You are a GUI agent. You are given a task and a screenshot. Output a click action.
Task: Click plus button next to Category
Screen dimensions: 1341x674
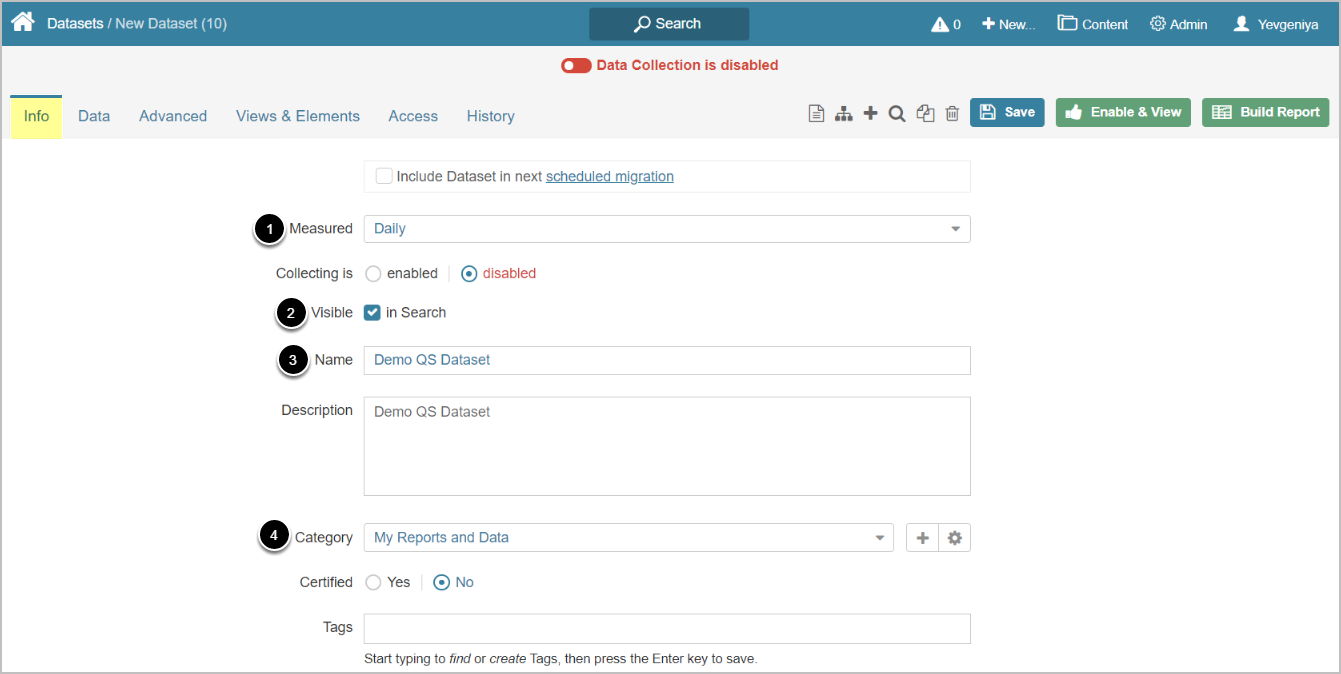point(922,538)
